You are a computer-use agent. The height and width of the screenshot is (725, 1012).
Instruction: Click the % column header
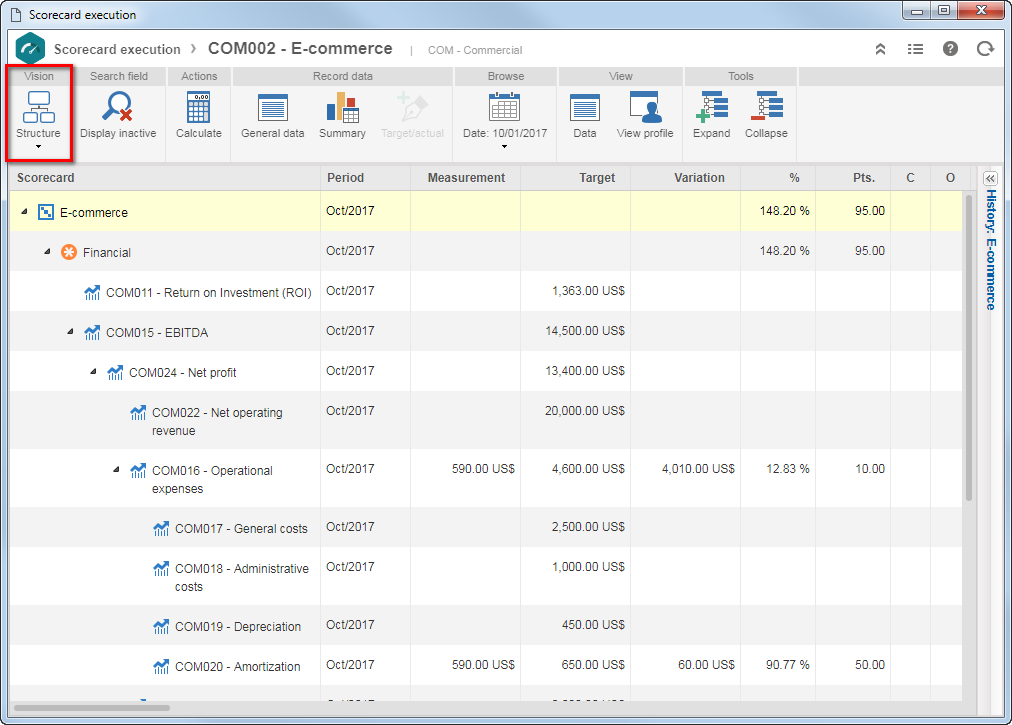click(778, 178)
